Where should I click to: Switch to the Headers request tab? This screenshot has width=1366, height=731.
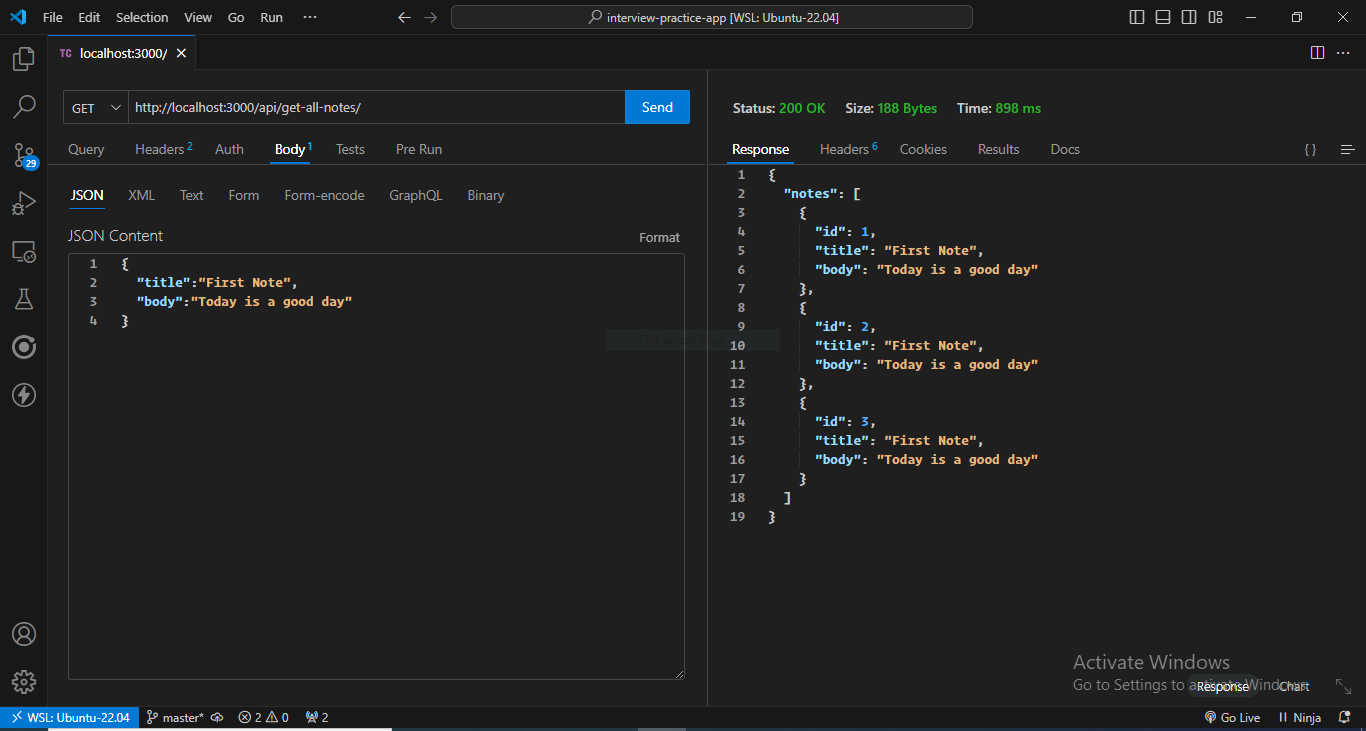pos(161,149)
